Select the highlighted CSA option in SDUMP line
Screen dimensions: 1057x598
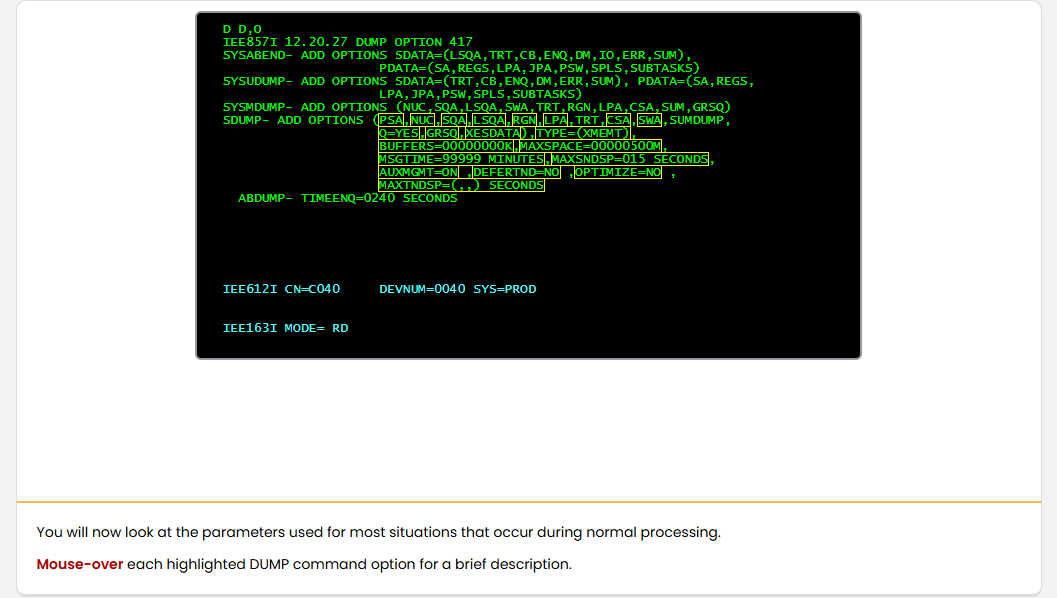618,120
